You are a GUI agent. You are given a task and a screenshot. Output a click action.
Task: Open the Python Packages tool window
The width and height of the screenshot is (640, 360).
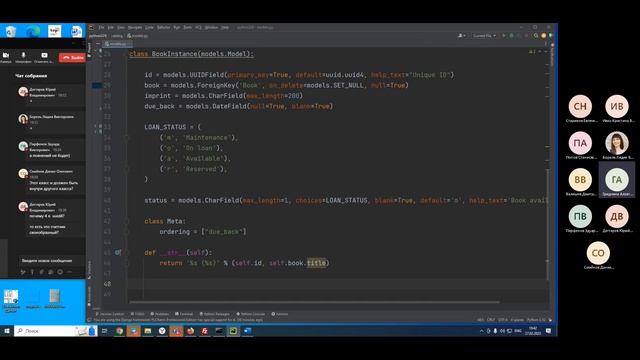215,314
